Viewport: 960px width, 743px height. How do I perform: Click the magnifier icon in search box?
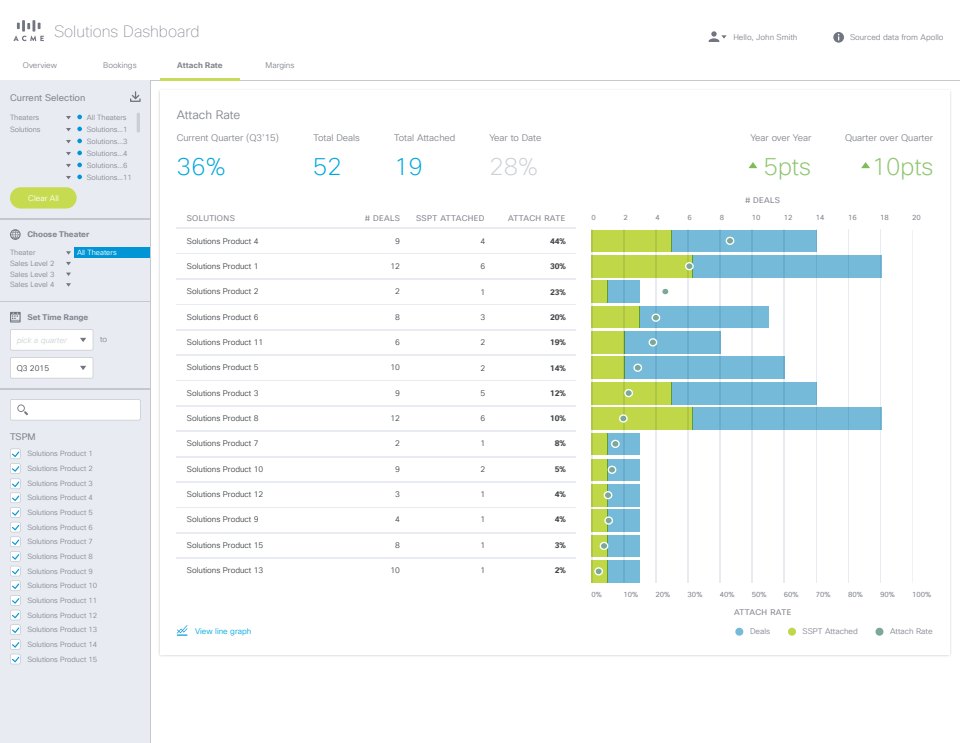23,410
